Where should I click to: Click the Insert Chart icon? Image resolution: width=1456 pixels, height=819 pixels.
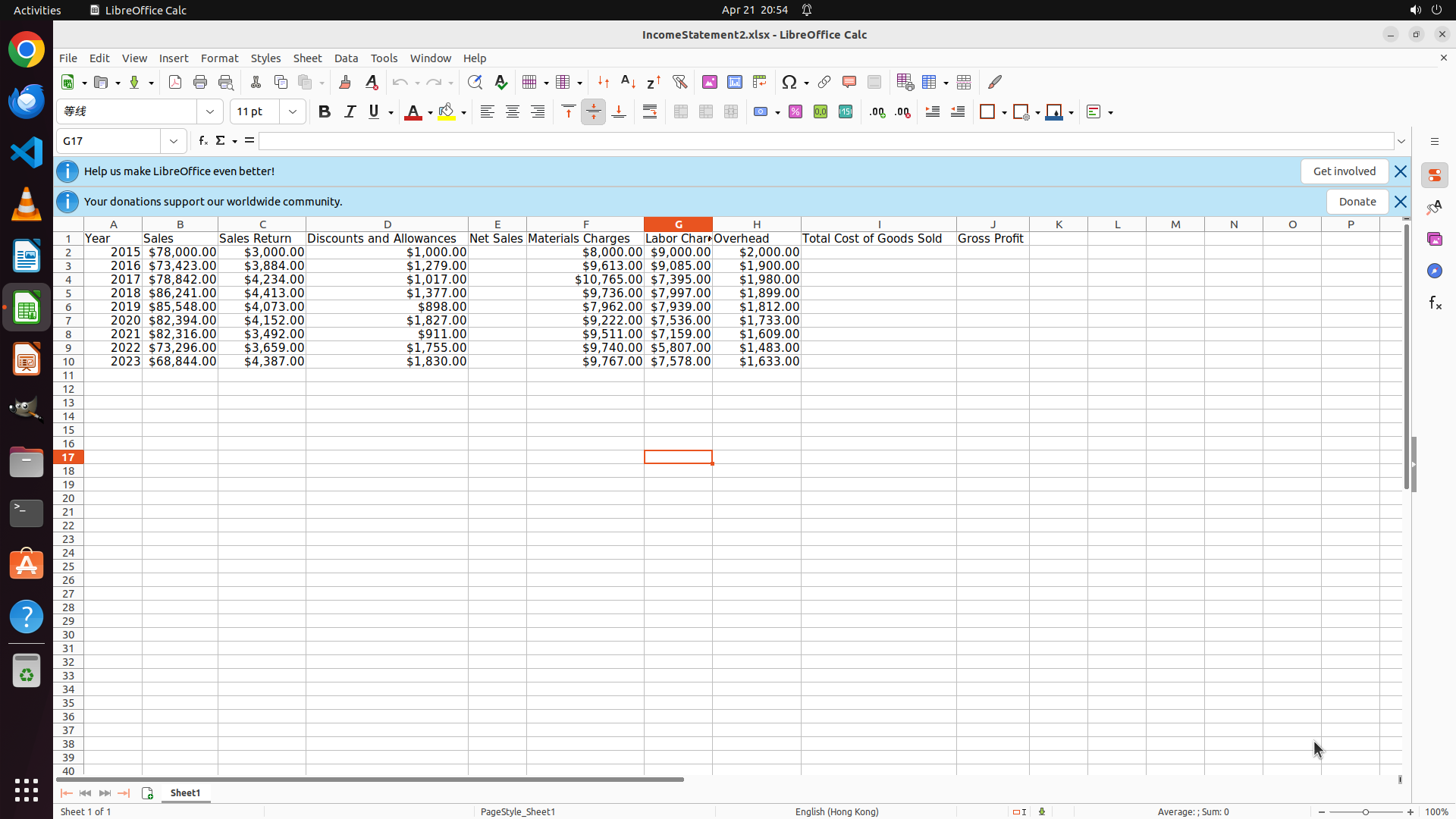734,83
